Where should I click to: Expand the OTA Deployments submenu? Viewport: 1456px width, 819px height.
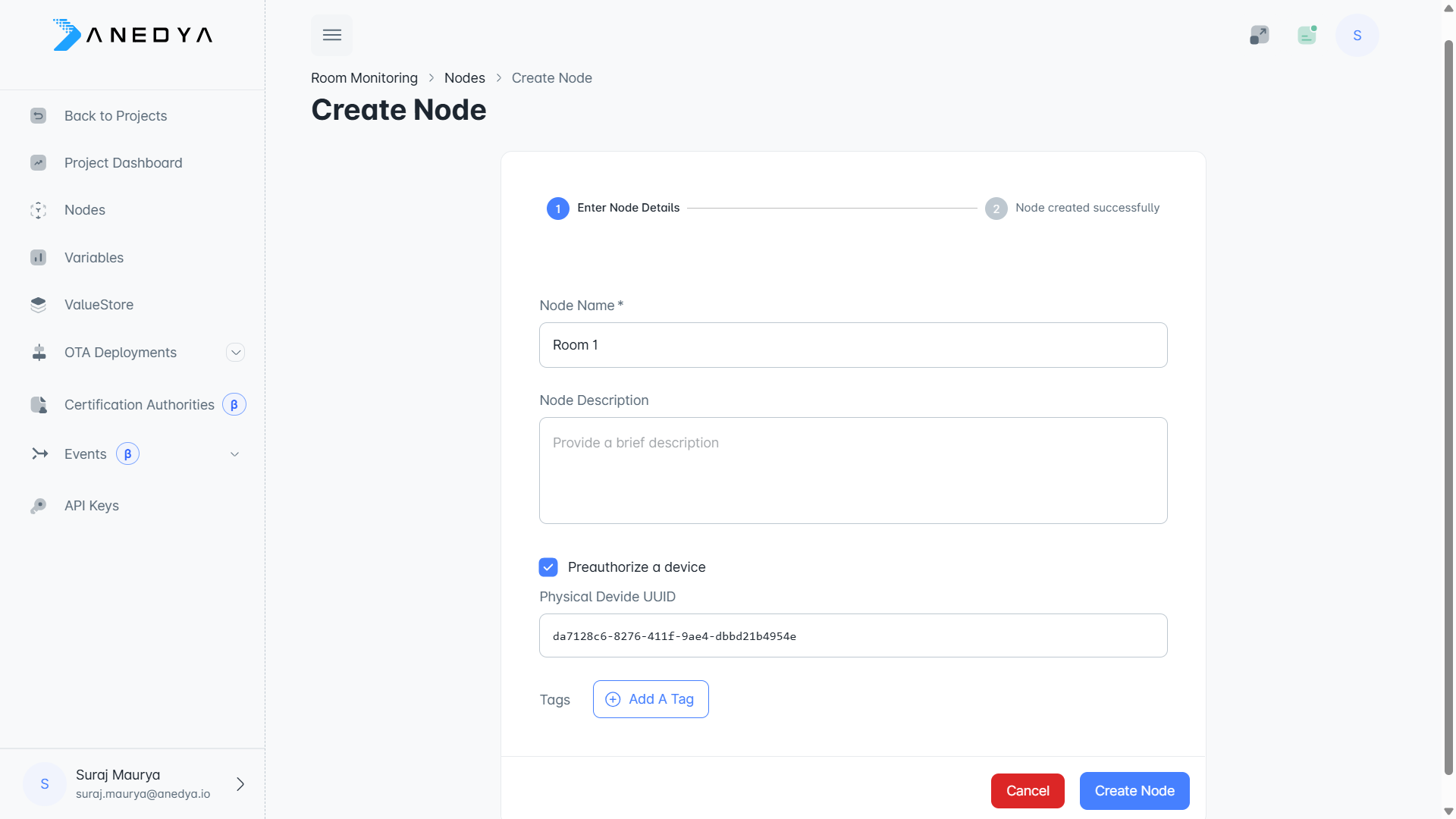[236, 353]
